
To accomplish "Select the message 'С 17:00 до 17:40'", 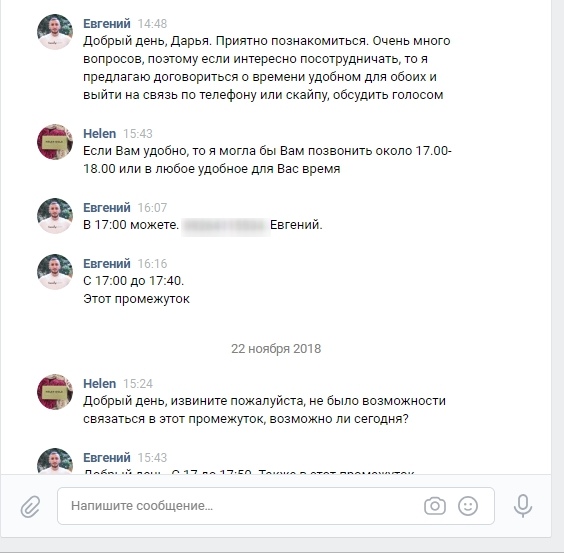I will [136, 290].
